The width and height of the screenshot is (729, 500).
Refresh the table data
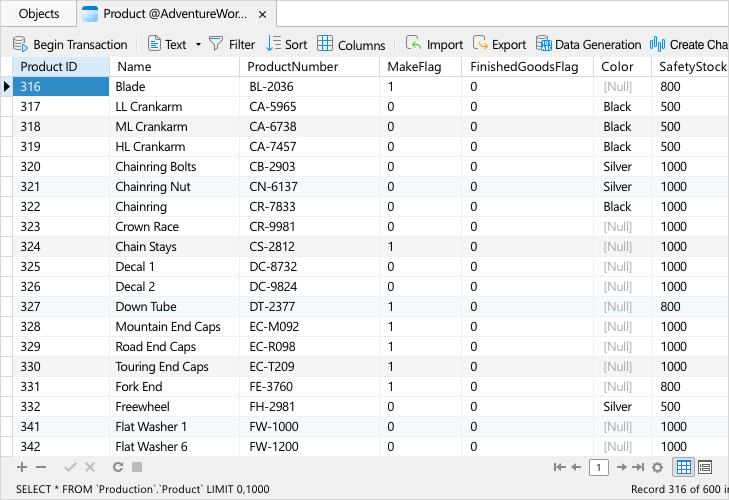click(118, 467)
